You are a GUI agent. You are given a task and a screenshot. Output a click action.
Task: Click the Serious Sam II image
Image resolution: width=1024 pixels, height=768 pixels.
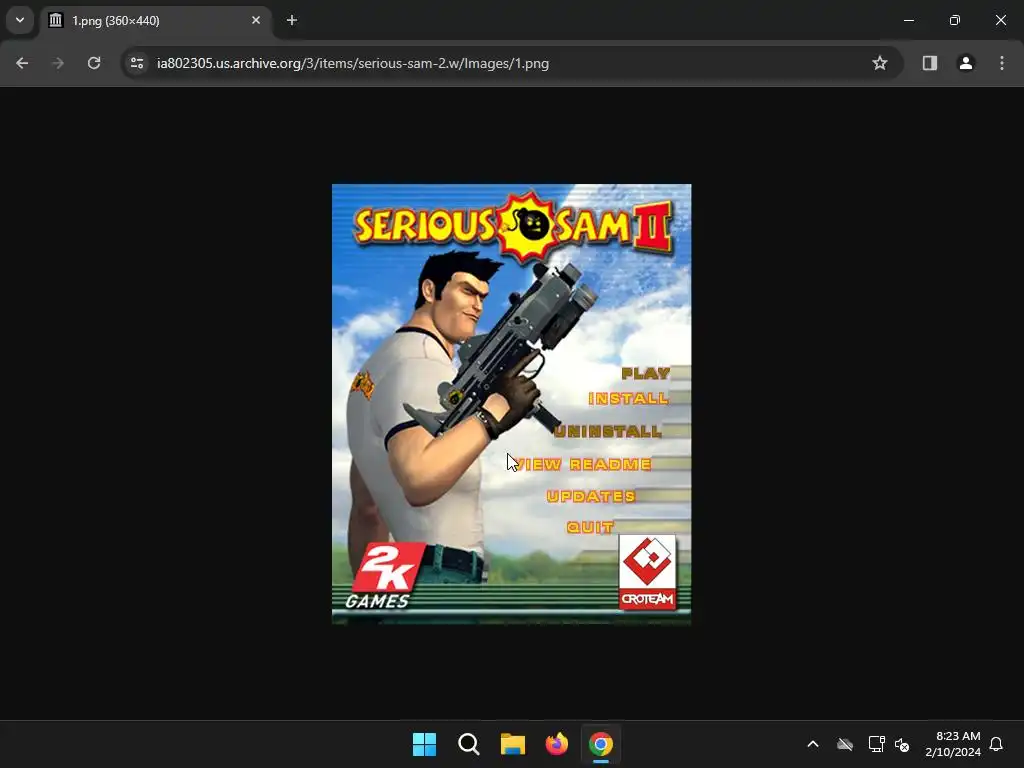[511, 404]
